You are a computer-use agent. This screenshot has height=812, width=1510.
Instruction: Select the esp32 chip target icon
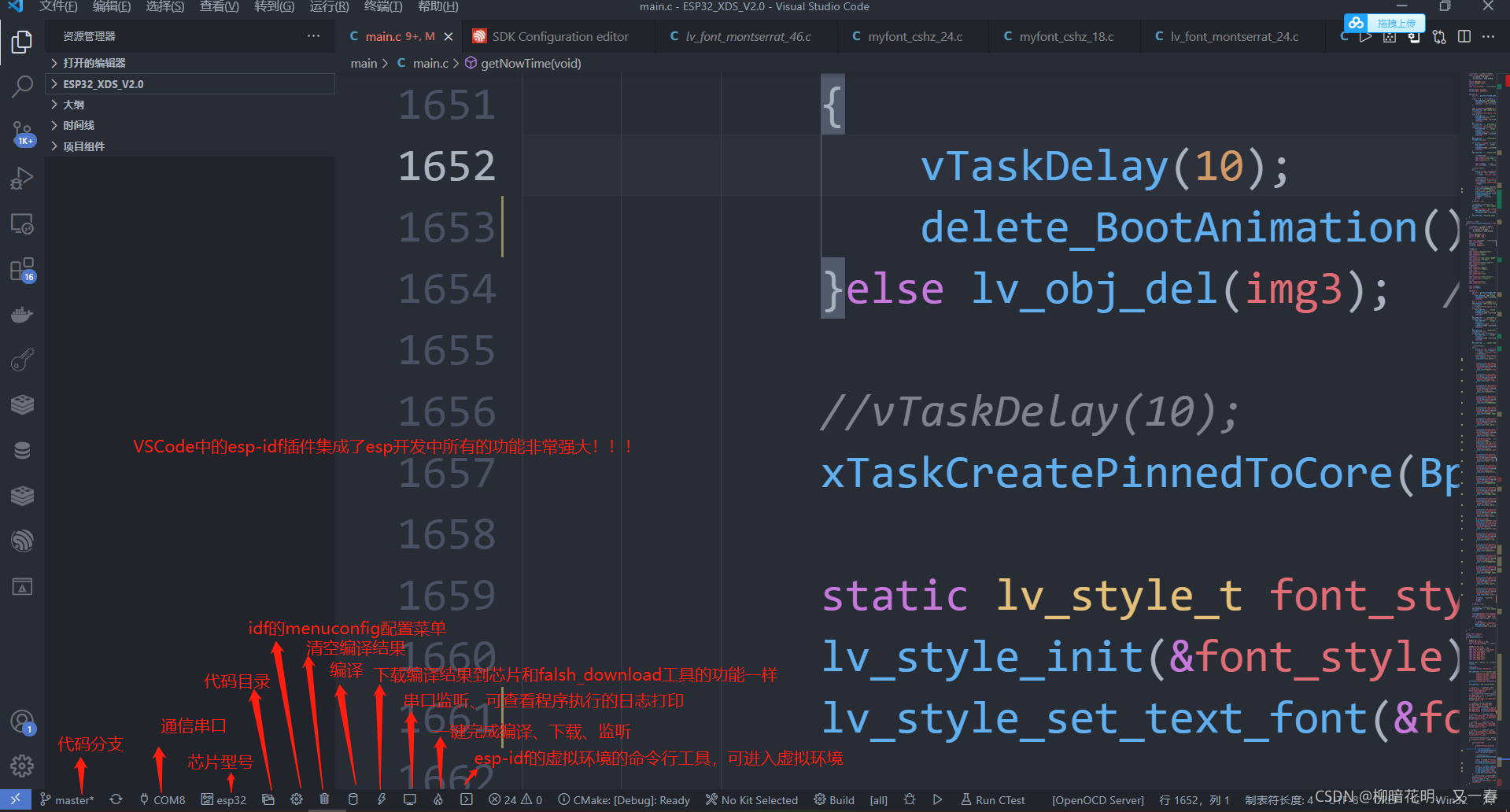pyautogui.click(x=223, y=799)
